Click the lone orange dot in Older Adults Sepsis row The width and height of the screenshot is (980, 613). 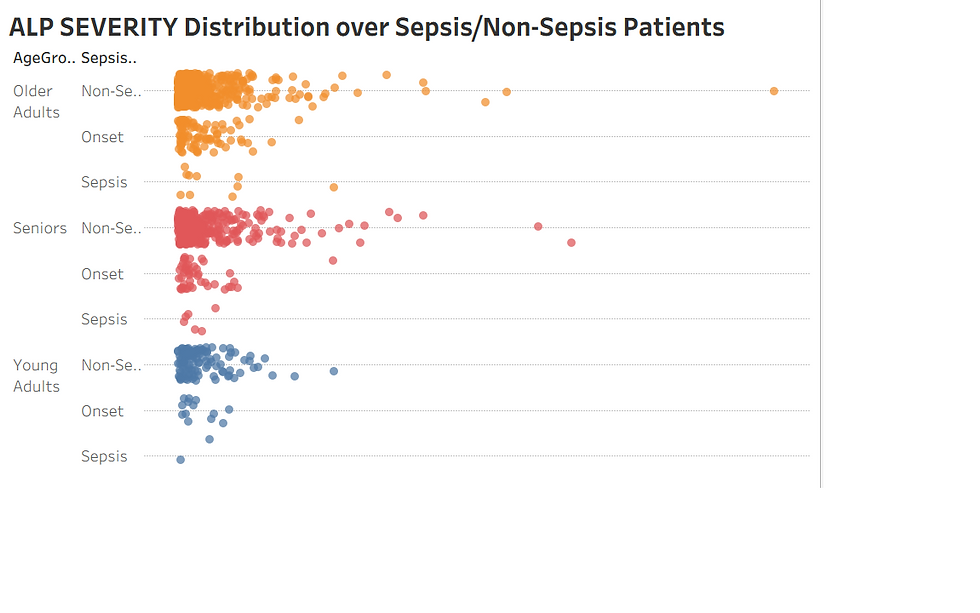point(334,187)
